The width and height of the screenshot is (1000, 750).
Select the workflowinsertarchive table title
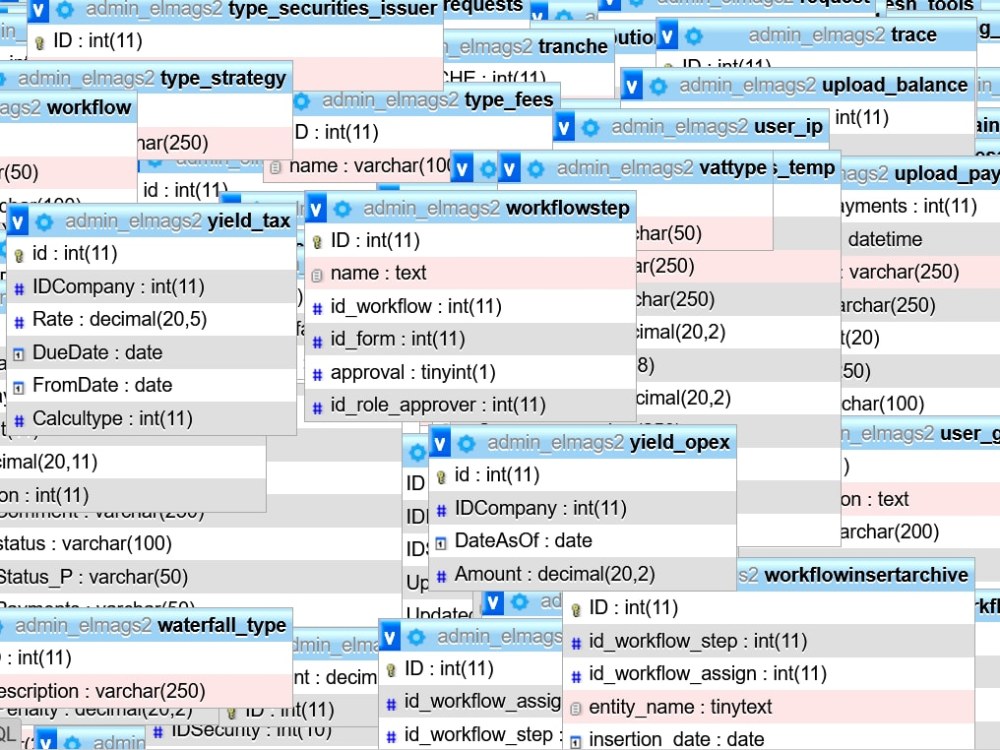(866, 575)
